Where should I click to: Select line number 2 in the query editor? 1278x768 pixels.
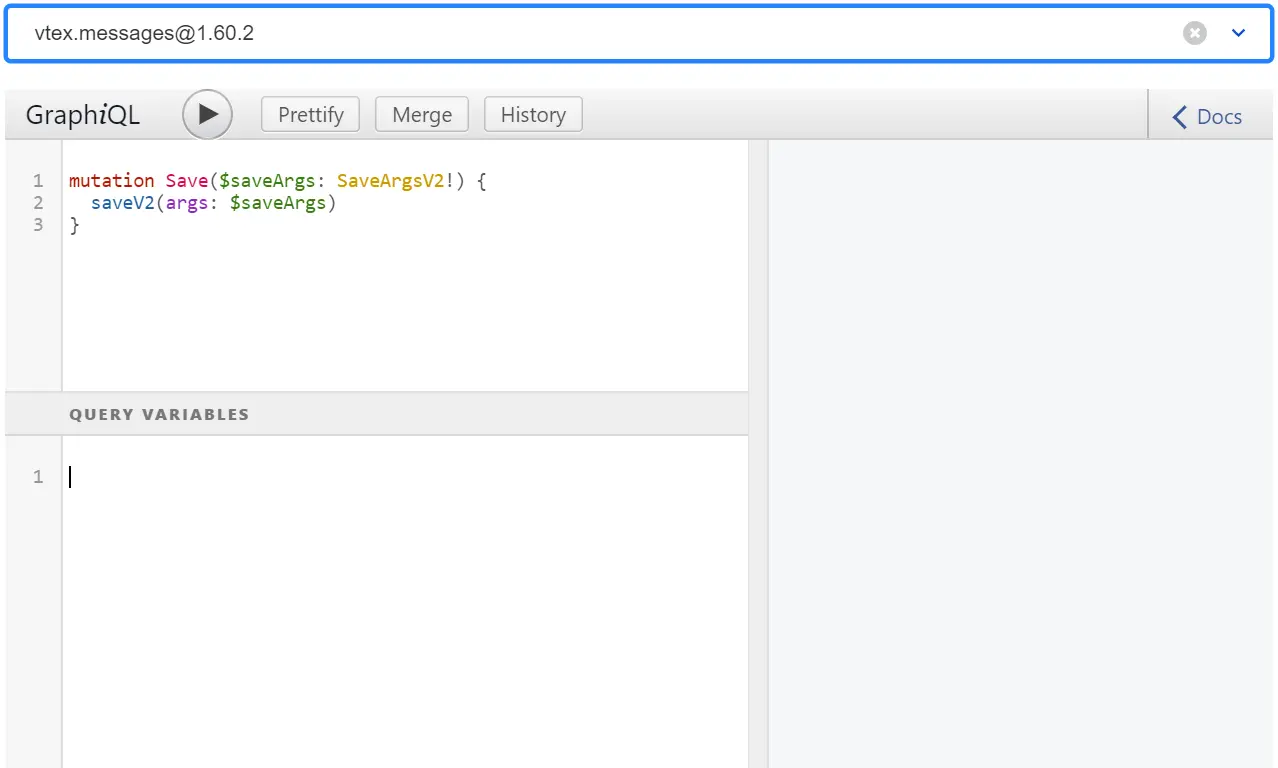(38, 202)
